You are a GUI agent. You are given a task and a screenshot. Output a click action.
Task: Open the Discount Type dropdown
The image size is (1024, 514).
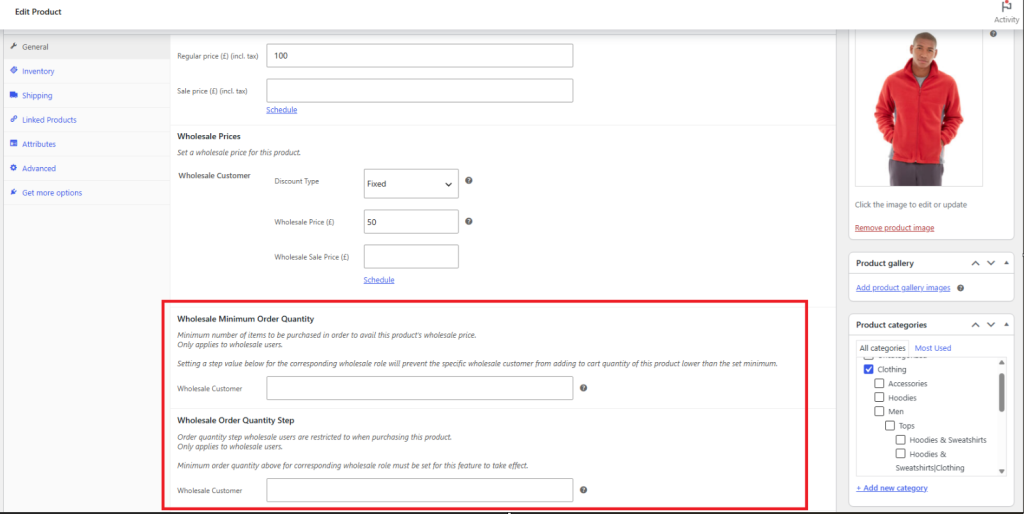point(411,184)
